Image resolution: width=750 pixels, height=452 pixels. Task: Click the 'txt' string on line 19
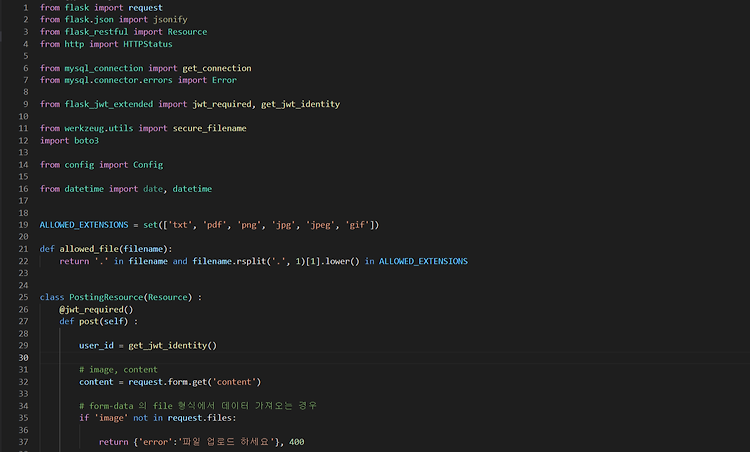180,225
